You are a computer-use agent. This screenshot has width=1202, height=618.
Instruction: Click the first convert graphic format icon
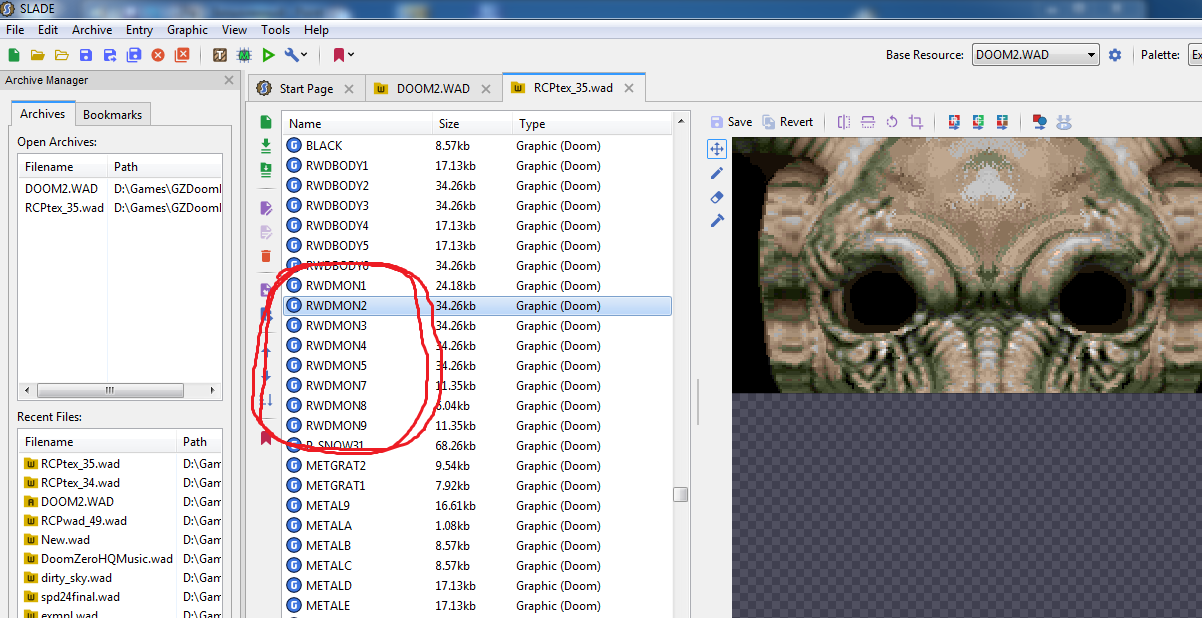954,122
